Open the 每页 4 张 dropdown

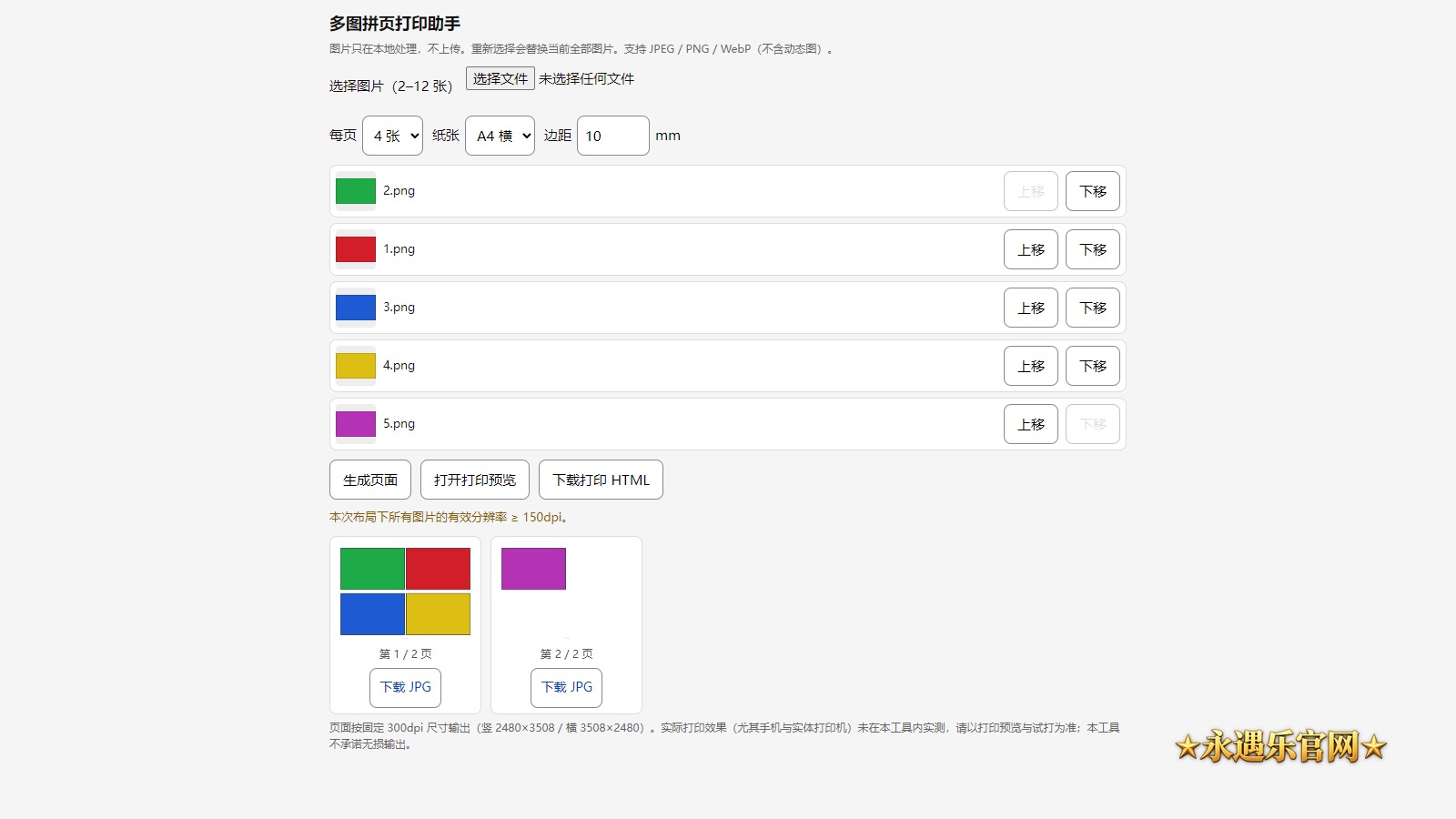[392, 136]
